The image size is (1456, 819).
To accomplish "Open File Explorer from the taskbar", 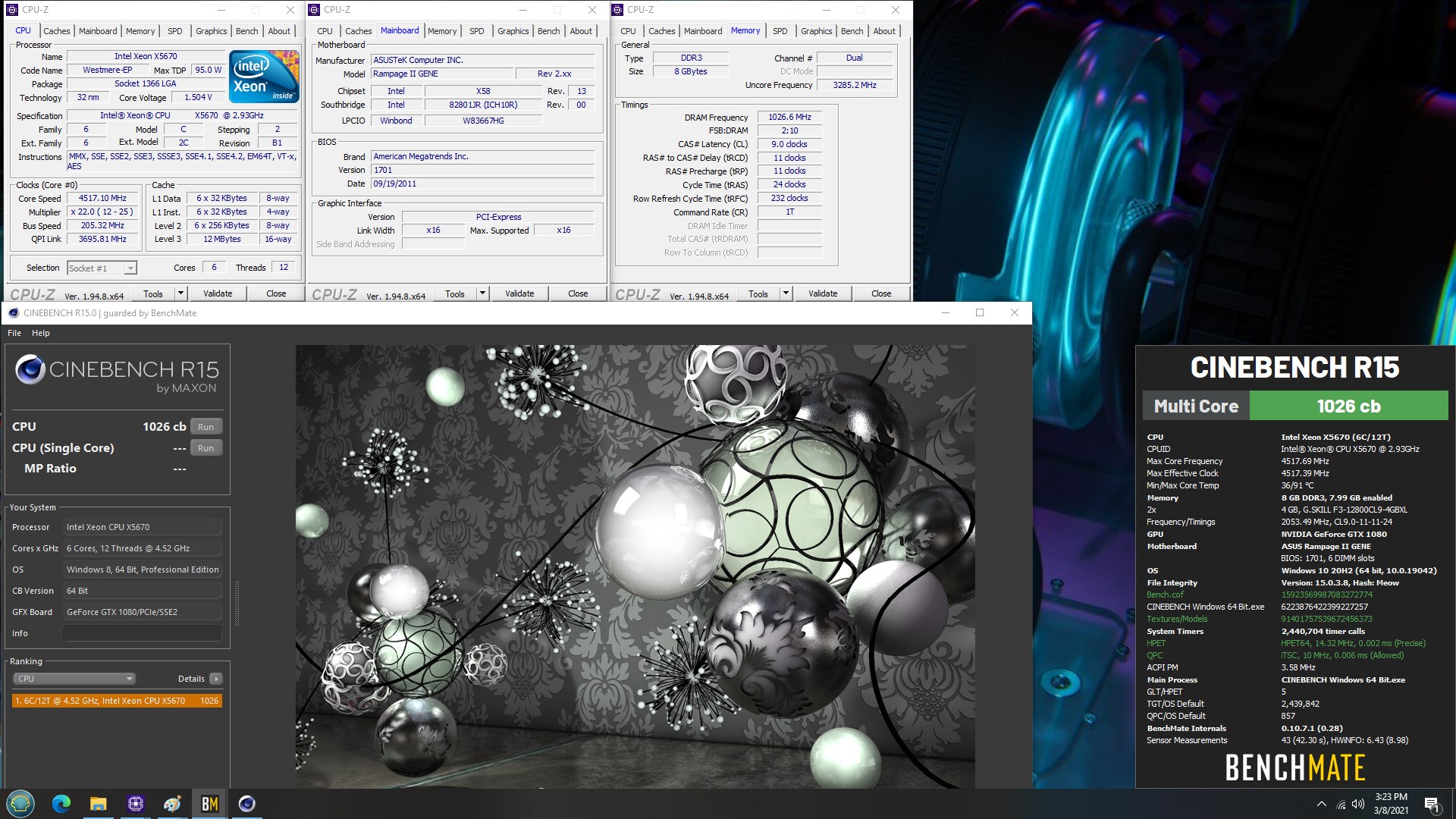I will pos(99,804).
